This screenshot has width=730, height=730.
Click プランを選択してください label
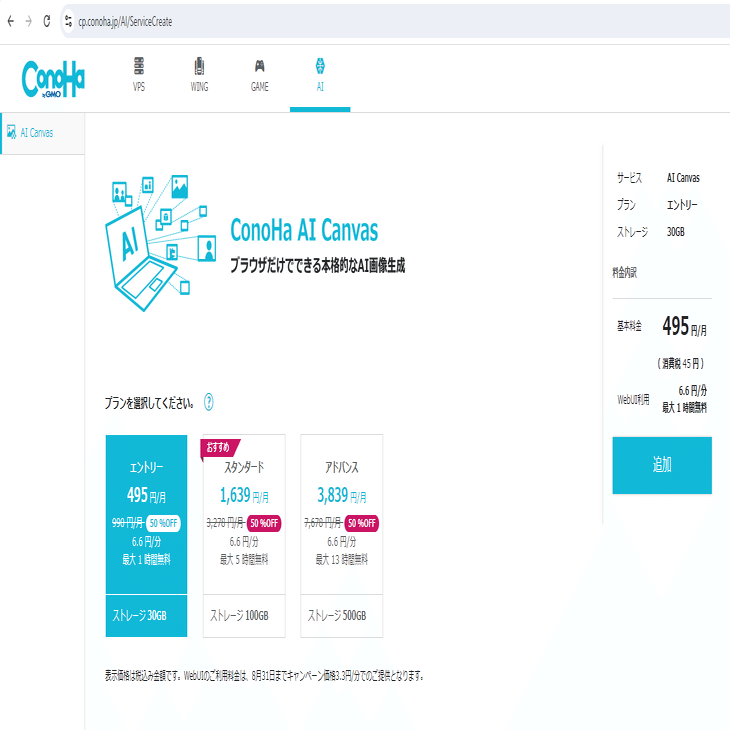point(149,403)
